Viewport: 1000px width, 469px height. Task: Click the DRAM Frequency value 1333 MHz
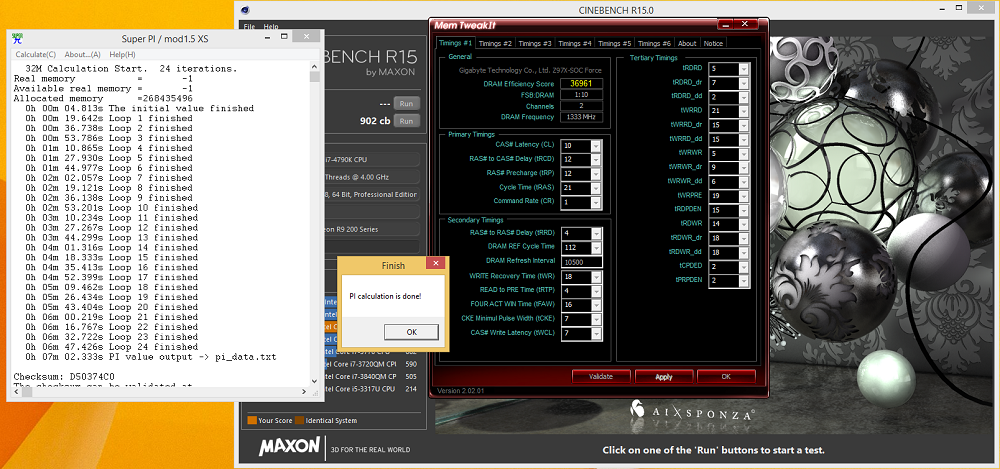click(x=581, y=117)
